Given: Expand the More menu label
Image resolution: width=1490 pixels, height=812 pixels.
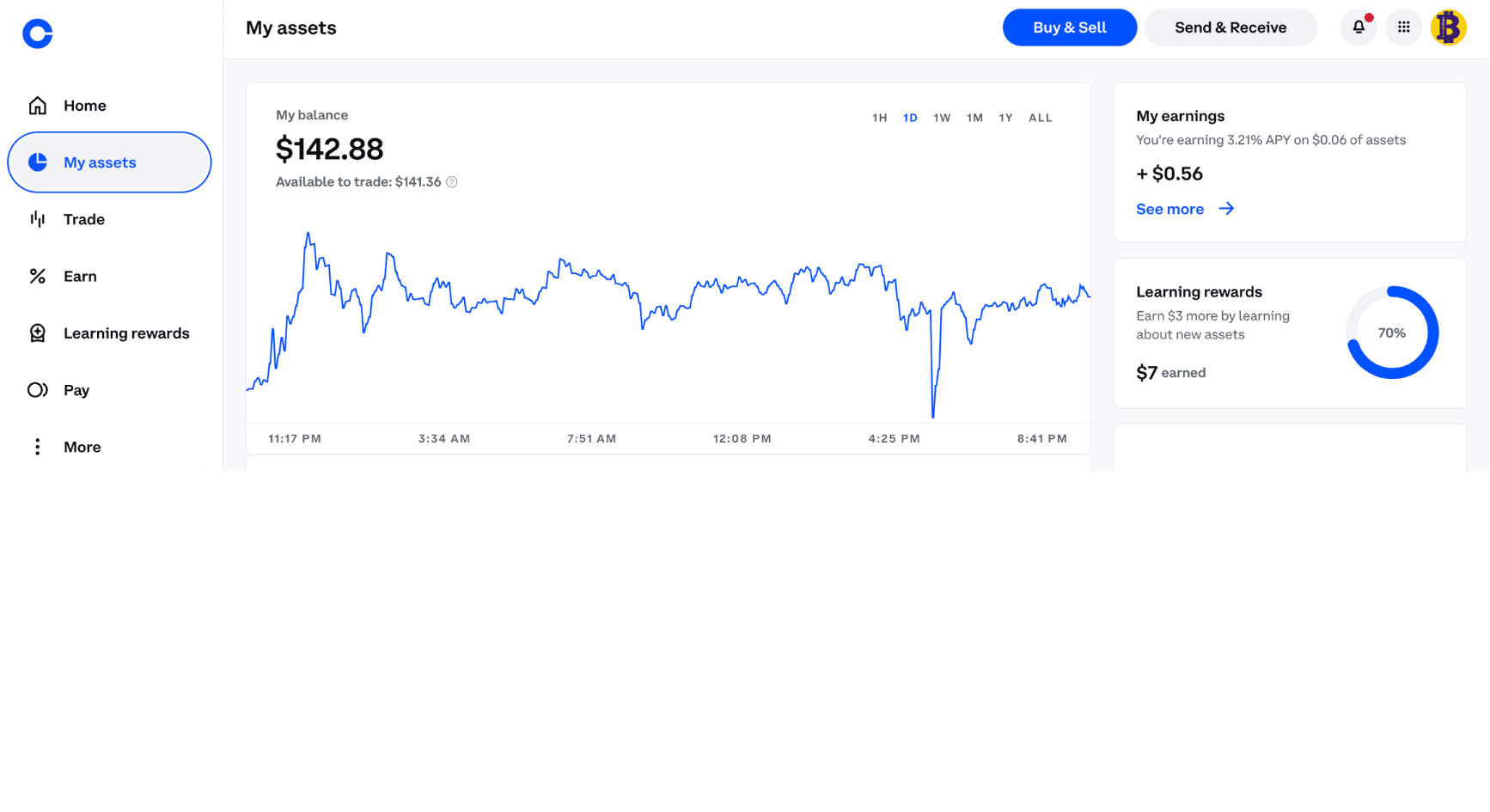Looking at the screenshot, I should click(x=82, y=447).
